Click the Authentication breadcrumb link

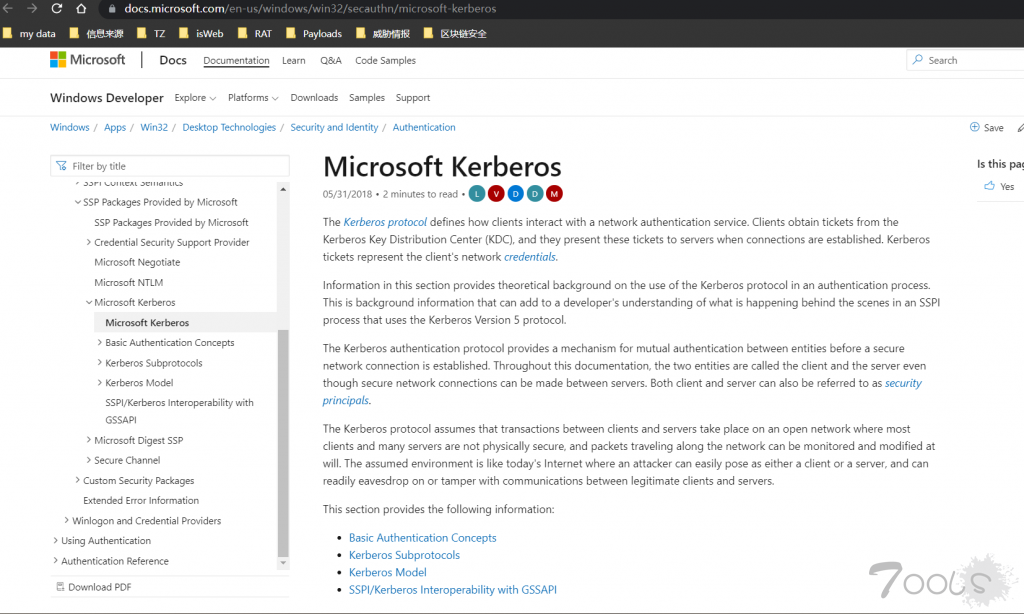tap(424, 127)
